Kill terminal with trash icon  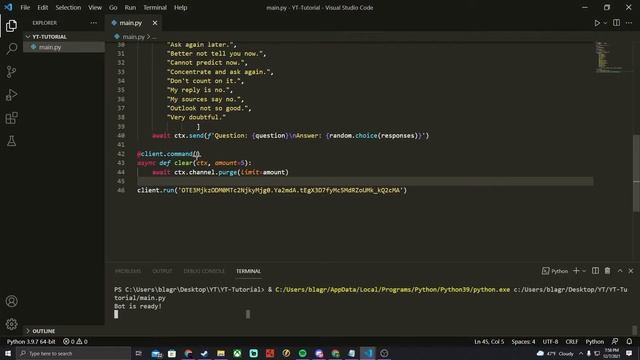607,271
